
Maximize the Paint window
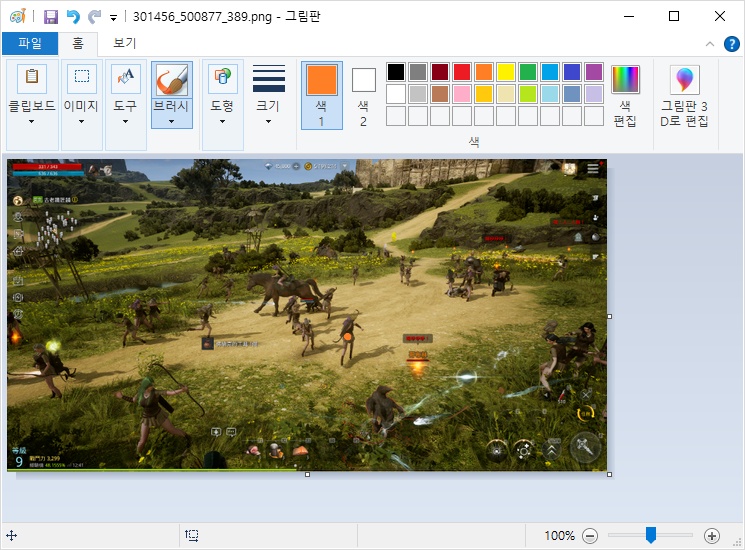[674, 16]
